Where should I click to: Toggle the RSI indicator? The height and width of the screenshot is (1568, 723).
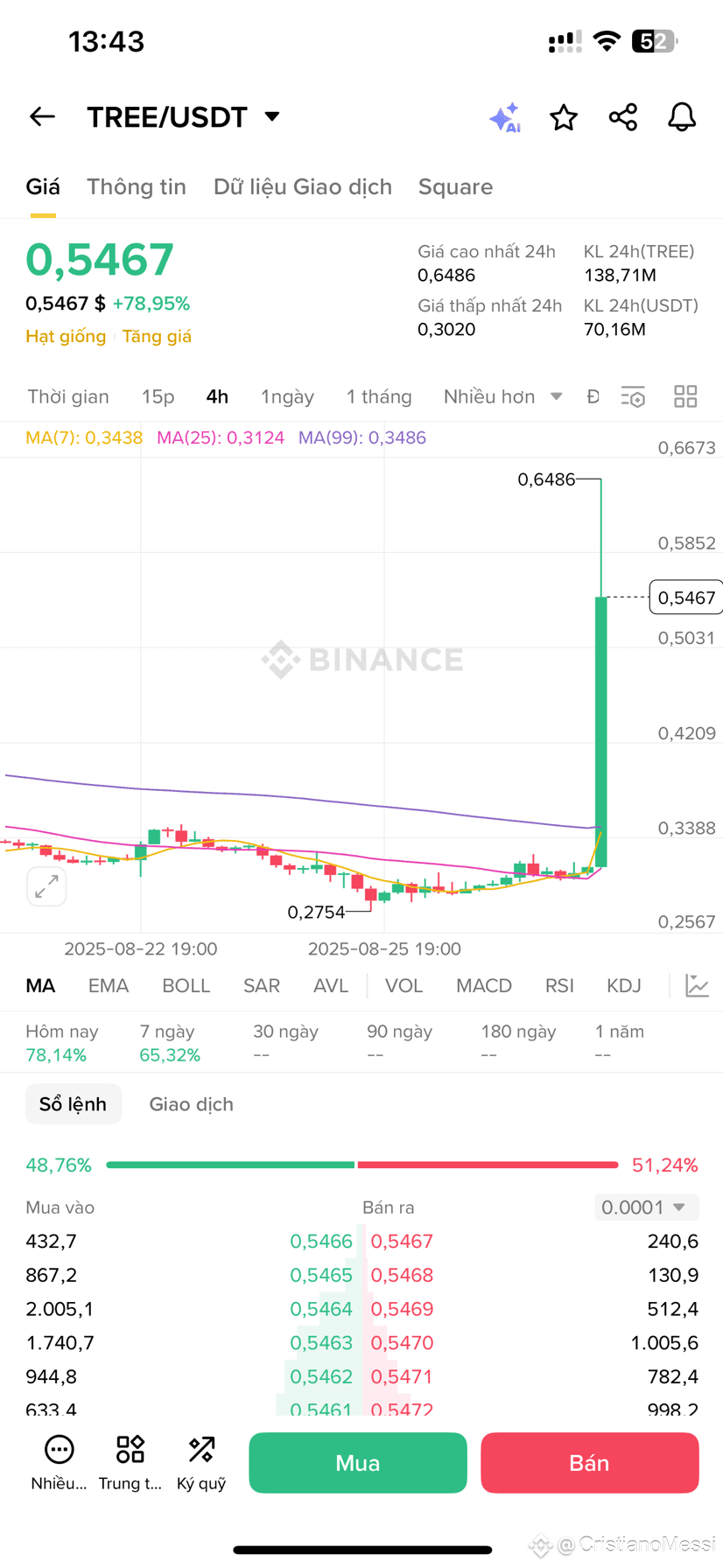click(x=559, y=985)
